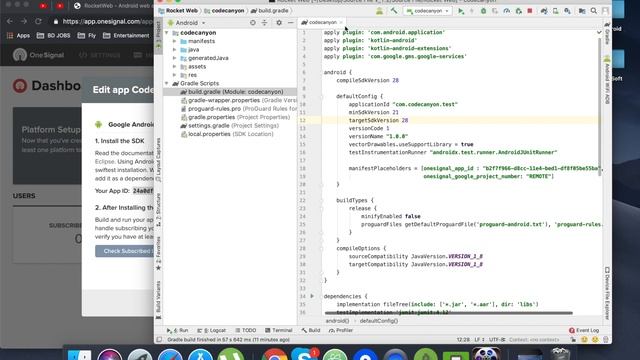The image size is (640, 360).
Task: Open the Build Variants side panel
Action: click(158, 300)
